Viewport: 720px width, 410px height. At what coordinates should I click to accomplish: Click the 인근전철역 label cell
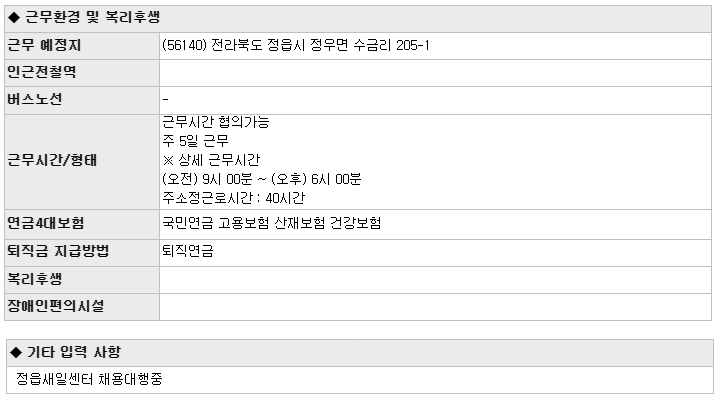point(82,73)
